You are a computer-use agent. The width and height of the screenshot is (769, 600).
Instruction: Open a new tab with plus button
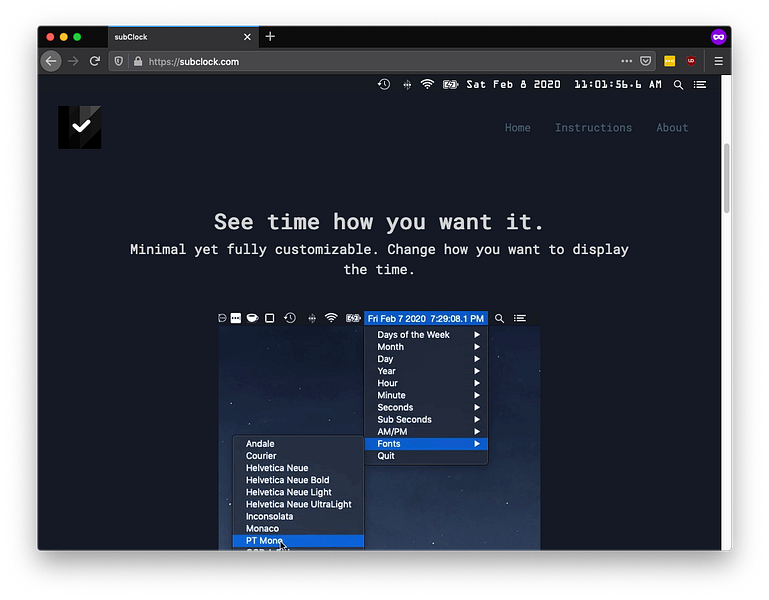click(x=270, y=37)
